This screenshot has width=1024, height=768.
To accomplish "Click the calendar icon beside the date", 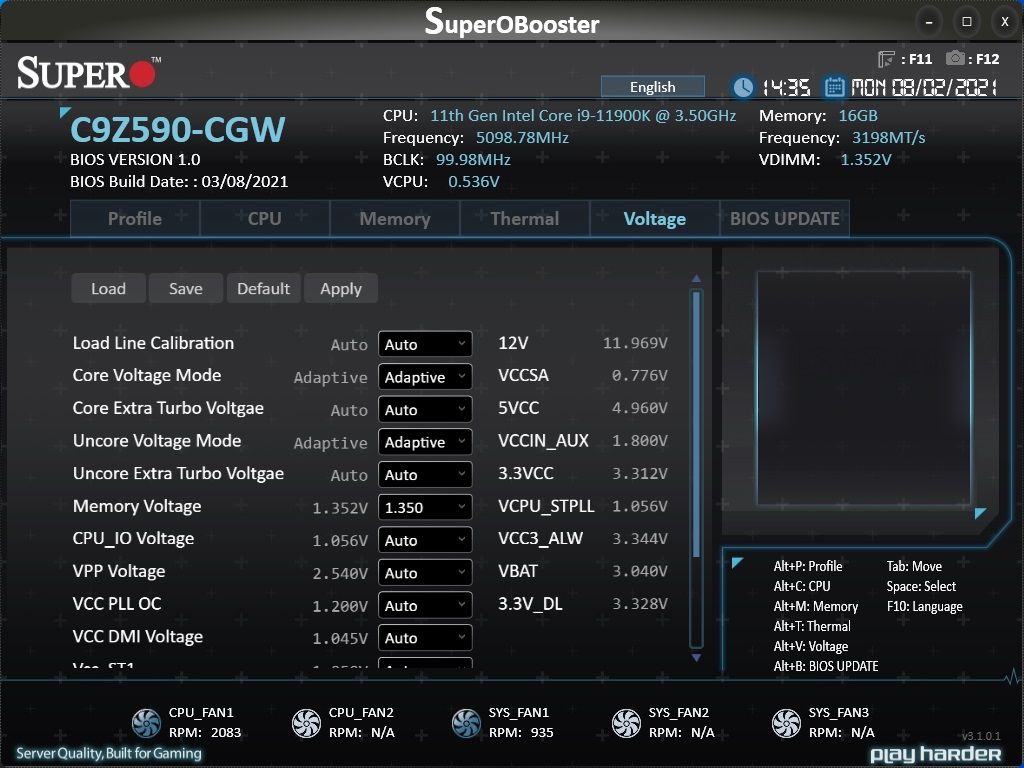I will (x=834, y=86).
